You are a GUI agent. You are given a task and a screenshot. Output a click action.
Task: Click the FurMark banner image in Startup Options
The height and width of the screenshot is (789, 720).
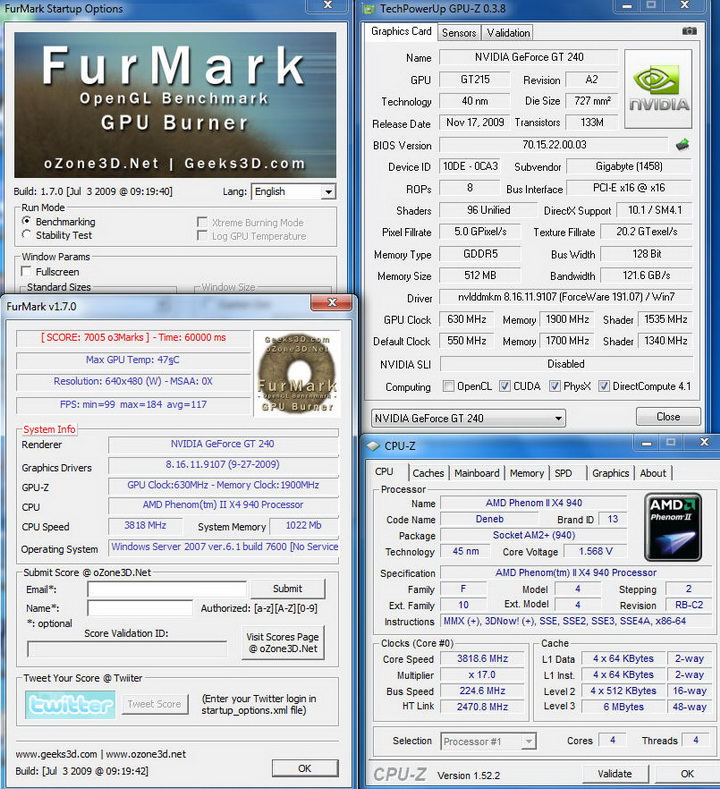[175, 105]
